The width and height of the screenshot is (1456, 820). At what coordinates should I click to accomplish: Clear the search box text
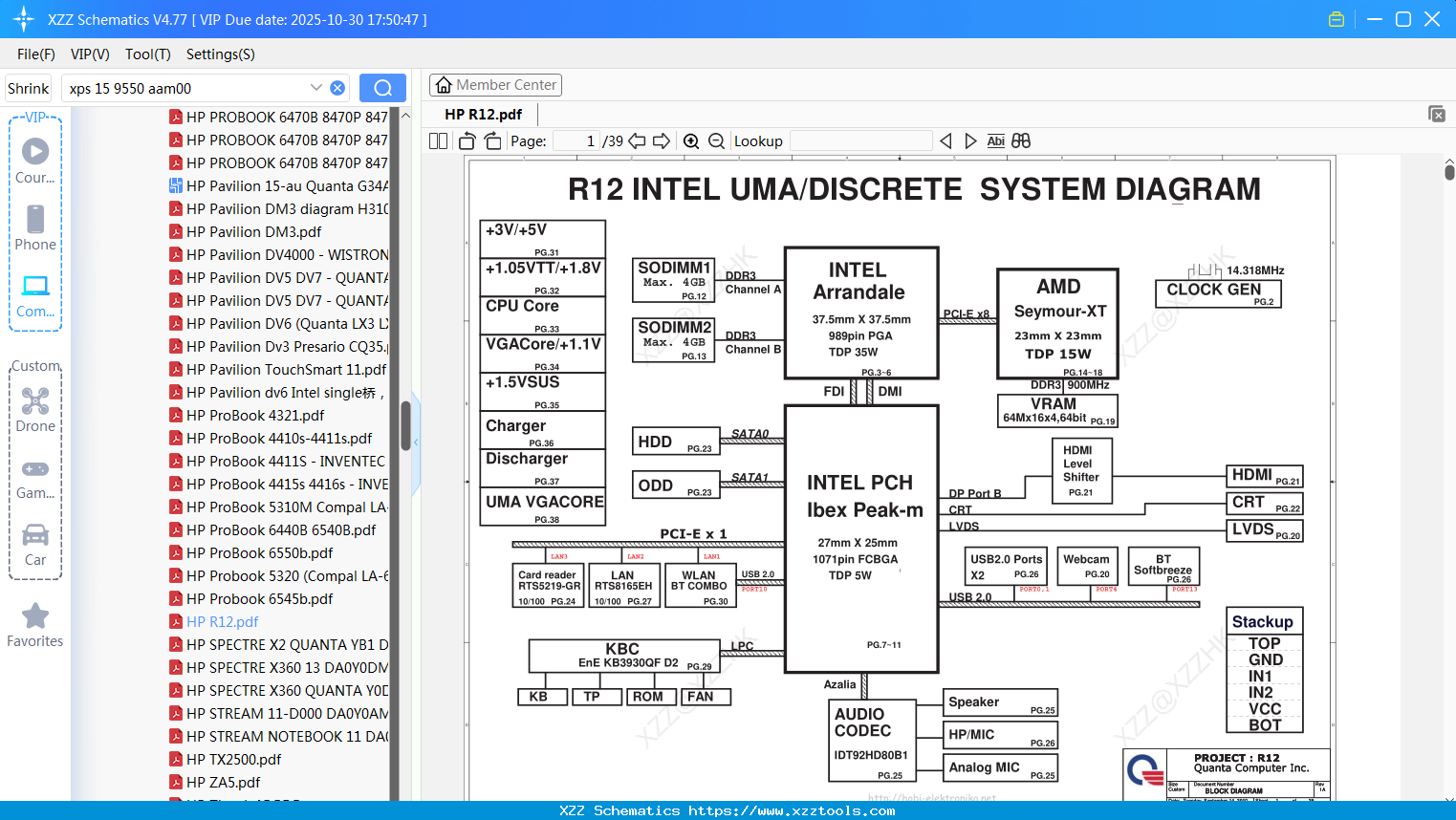[x=337, y=88]
